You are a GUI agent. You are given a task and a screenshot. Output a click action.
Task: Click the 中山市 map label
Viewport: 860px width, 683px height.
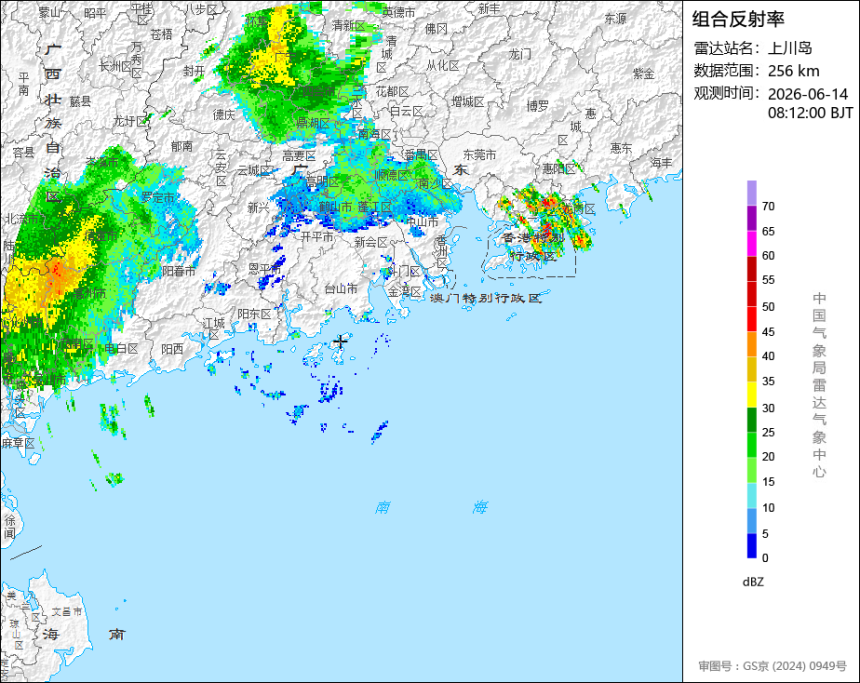pyautogui.click(x=422, y=222)
